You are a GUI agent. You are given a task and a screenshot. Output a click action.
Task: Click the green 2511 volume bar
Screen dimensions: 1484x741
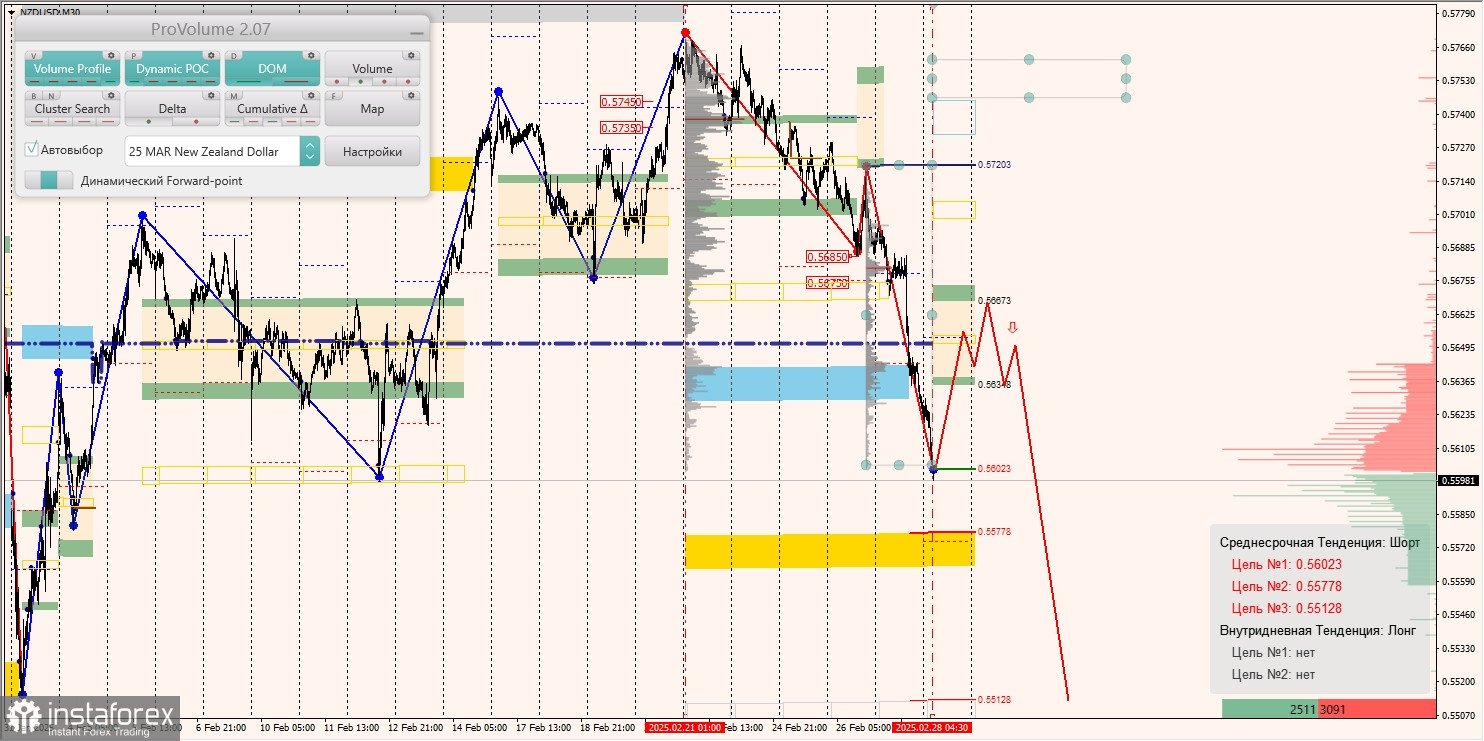tap(1270, 708)
